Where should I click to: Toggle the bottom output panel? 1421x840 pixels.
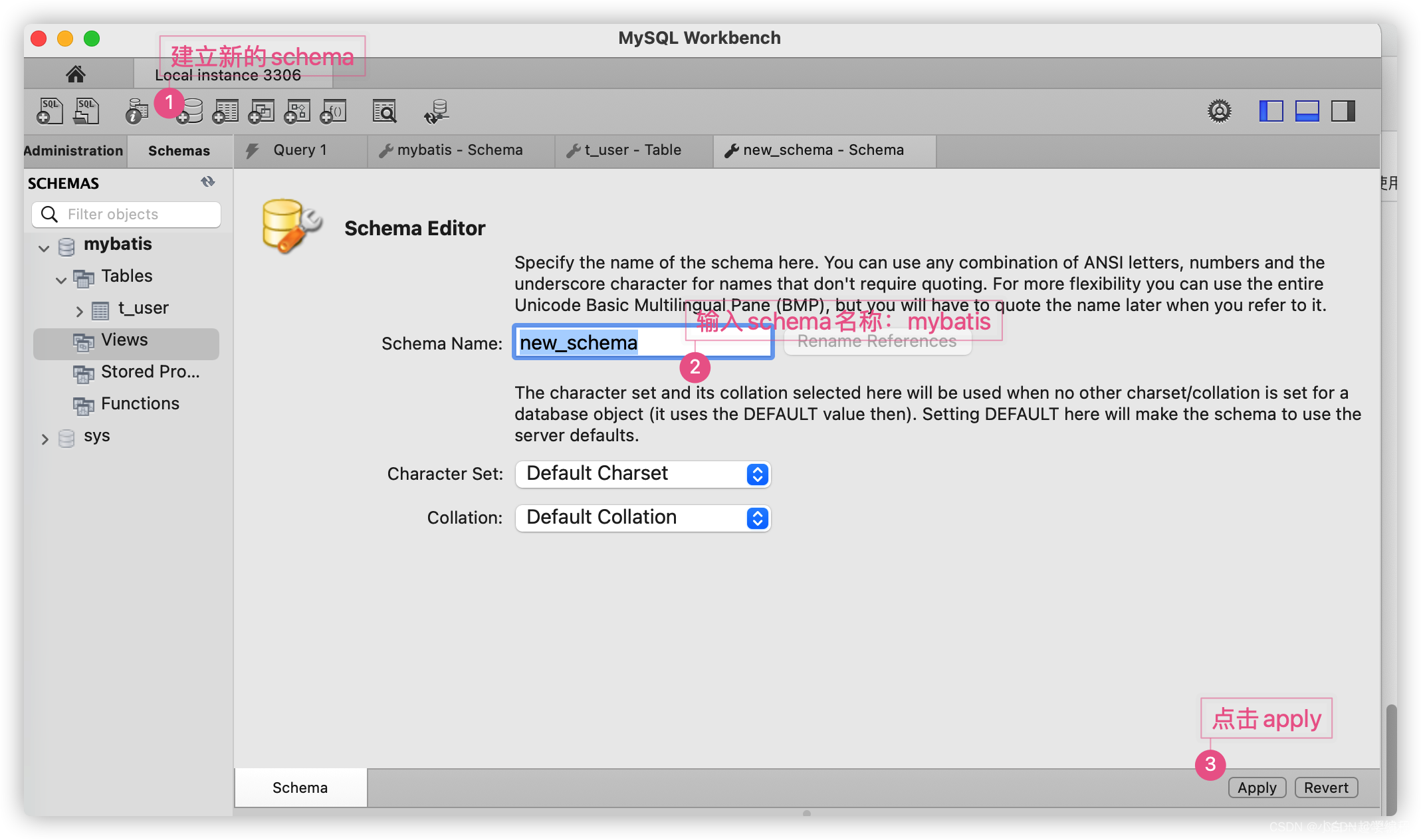click(1307, 111)
